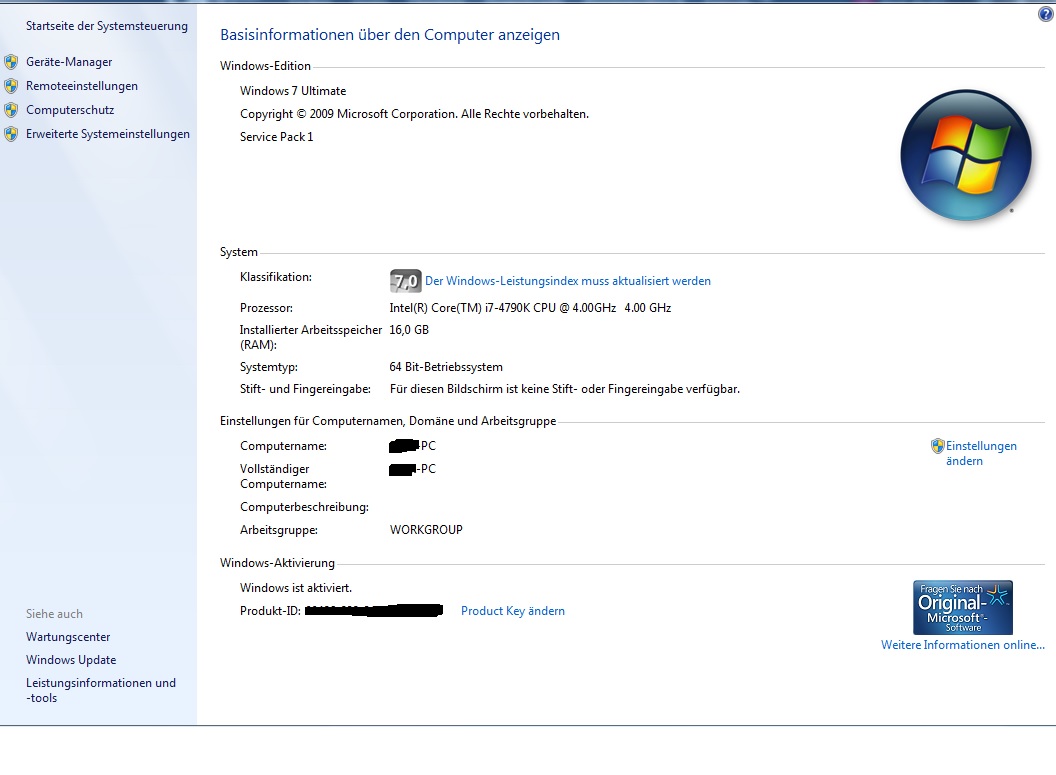Click the 'Prozessor:' label
Viewport: 1056px width, 775px height.
[266, 308]
